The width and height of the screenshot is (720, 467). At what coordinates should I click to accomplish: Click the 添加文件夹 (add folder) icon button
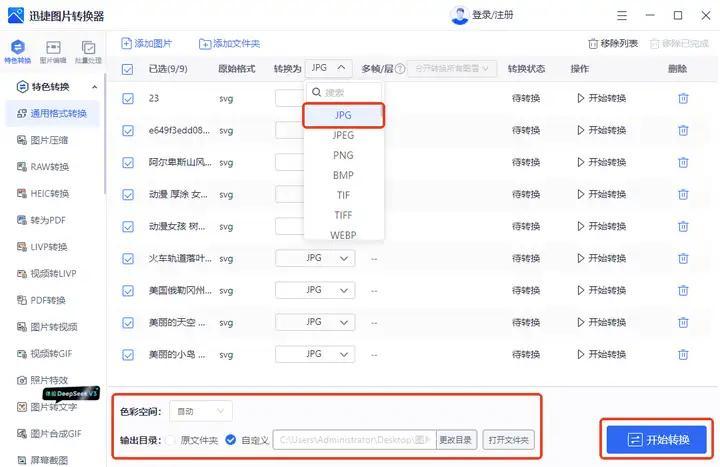click(x=205, y=44)
